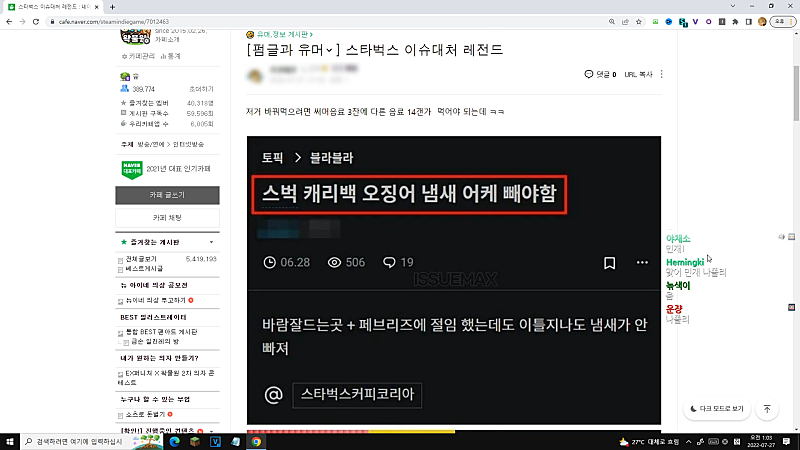This screenshot has height=450, width=800.
Task: Reload the current page
Action: (x=36, y=22)
